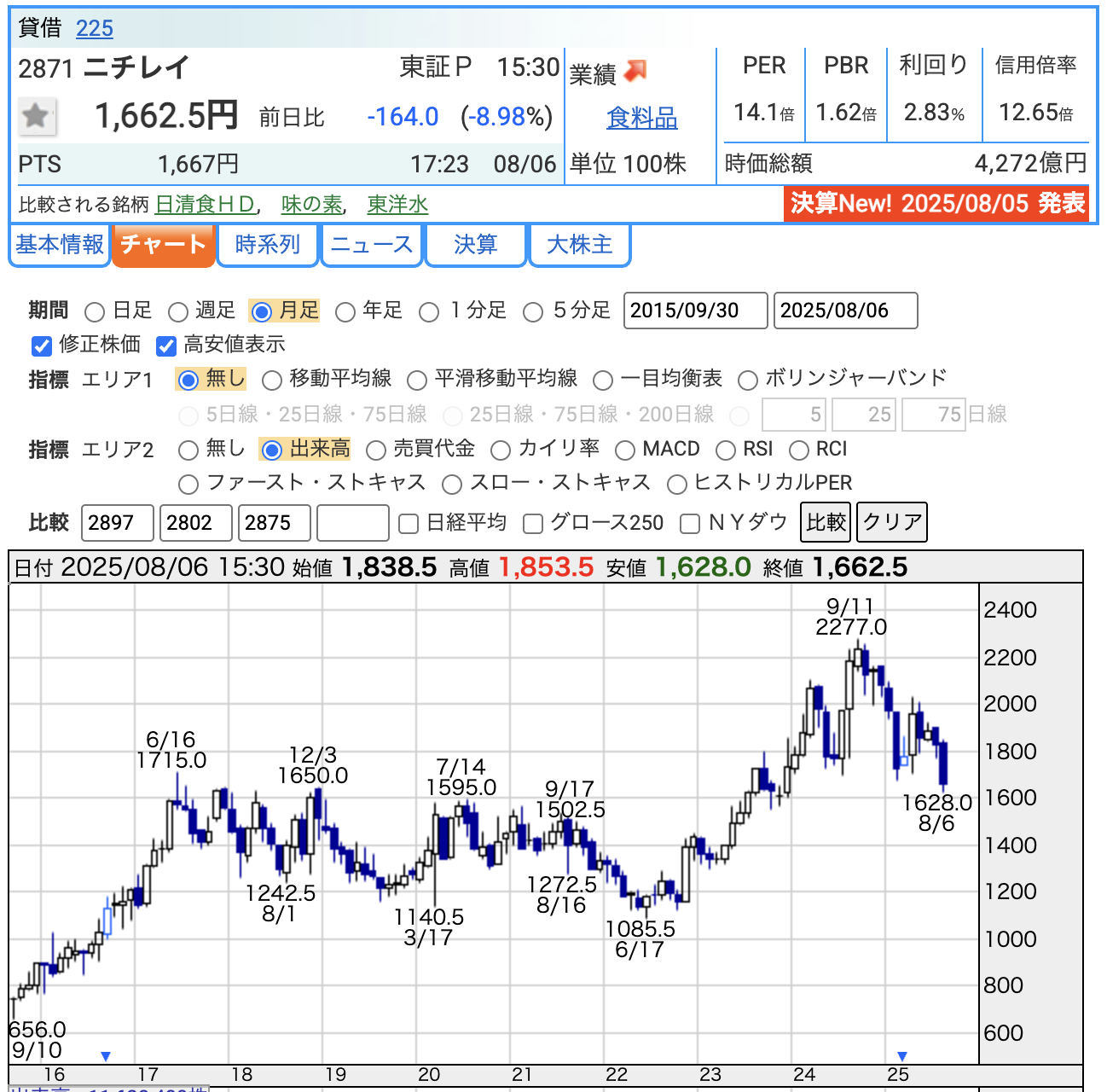Image resolution: width=1107 pixels, height=1092 pixels.
Task: Select 無し for indicator area 2
Action: coord(188,450)
